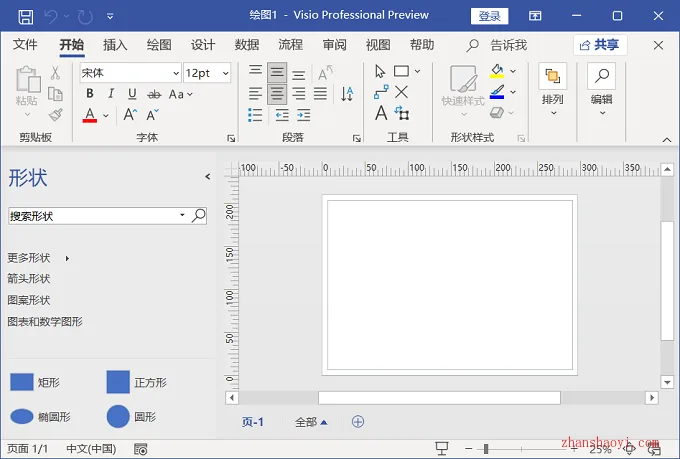Toggle align text bottom
Image resolution: width=680 pixels, height=459 pixels.
[x=298, y=75]
